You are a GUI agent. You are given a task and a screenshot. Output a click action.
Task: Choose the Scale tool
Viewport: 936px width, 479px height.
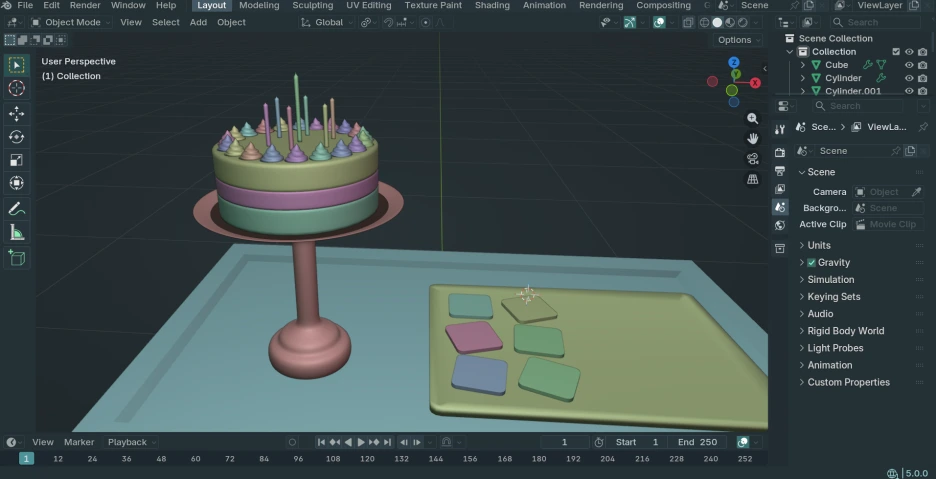(17, 160)
